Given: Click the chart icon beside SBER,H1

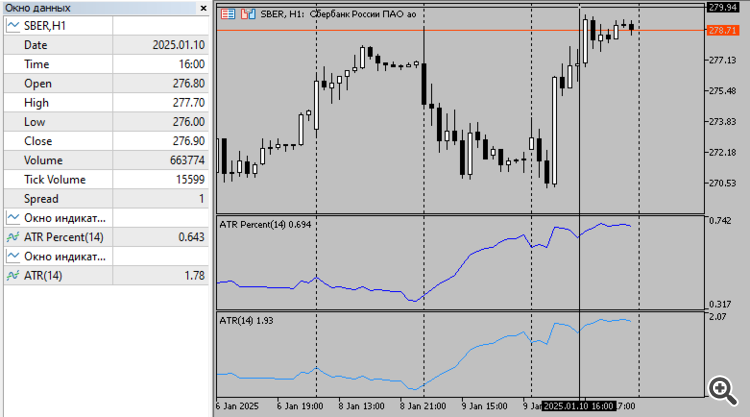Looking at the screenshot, I should pyautogui.click(x=13, y=26).
